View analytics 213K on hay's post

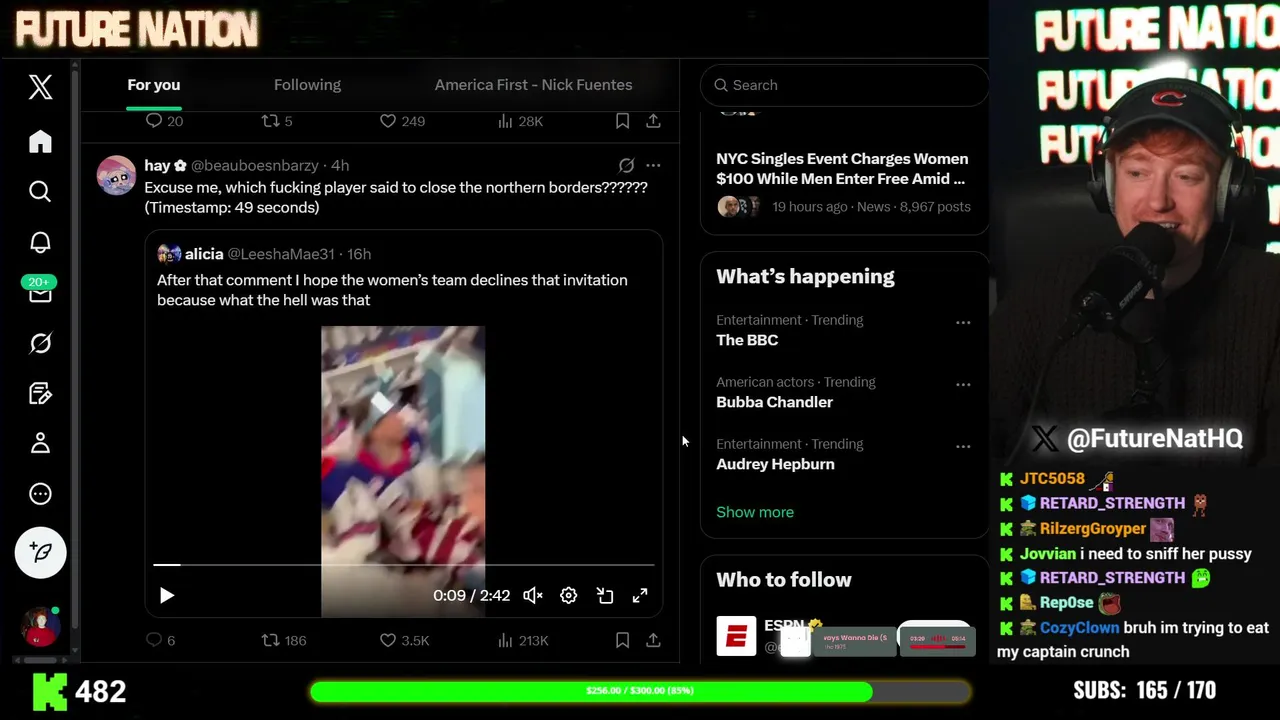point(523,640)
